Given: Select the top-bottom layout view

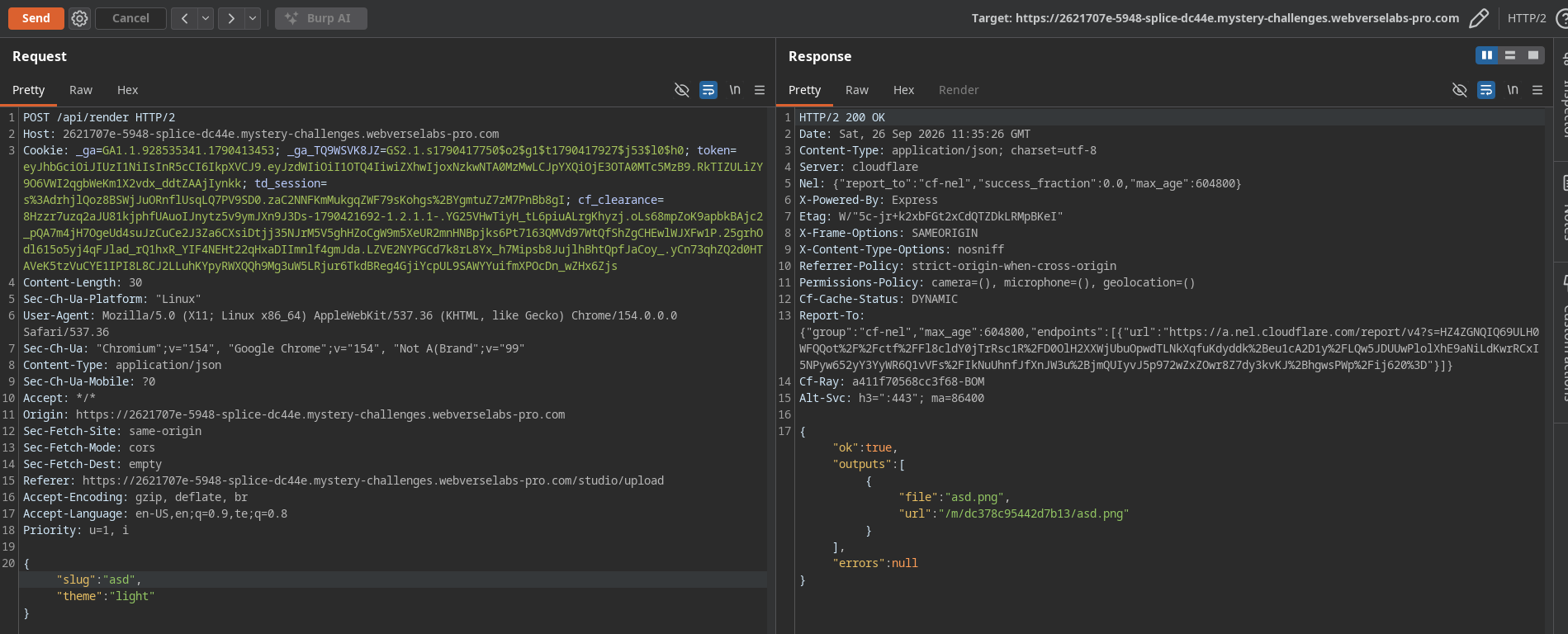Looking at the screenshot, I should coord(1510,55).
